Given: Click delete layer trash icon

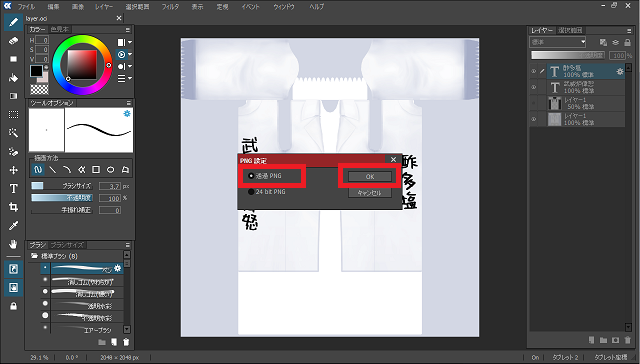Looking at the screenshot, I should [x=627, y=340].
